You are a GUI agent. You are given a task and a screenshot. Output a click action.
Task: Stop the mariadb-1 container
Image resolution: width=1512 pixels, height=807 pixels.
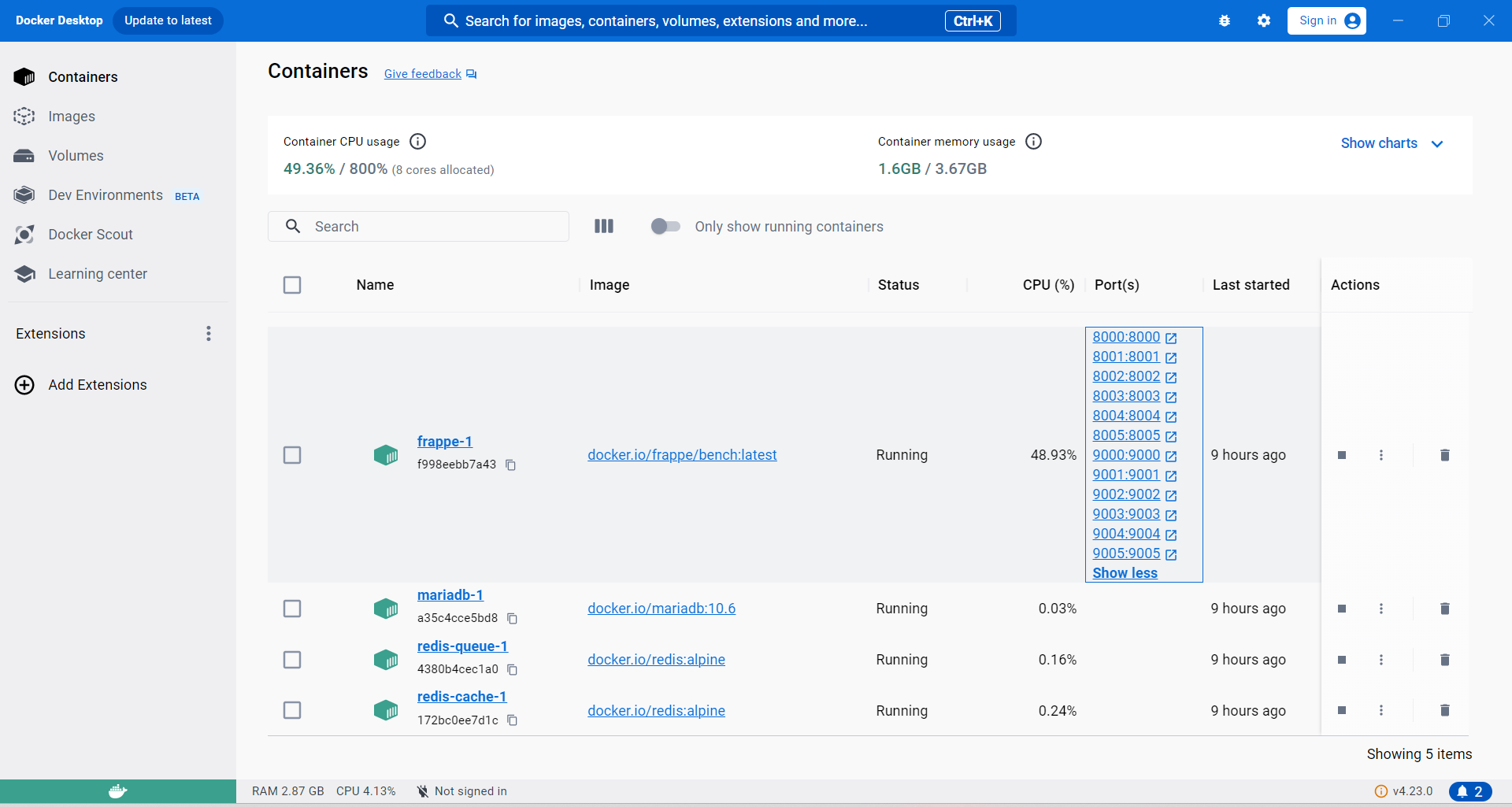[x=1342, y=609]
